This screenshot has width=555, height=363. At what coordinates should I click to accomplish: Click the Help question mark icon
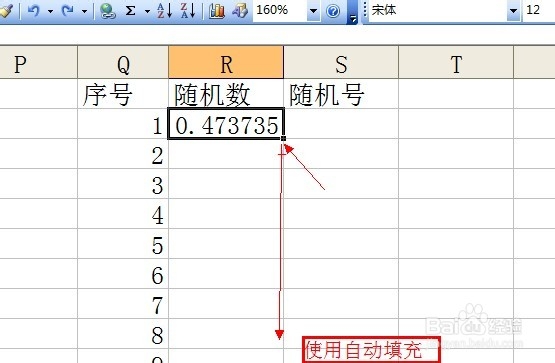(x=333, y=11)
